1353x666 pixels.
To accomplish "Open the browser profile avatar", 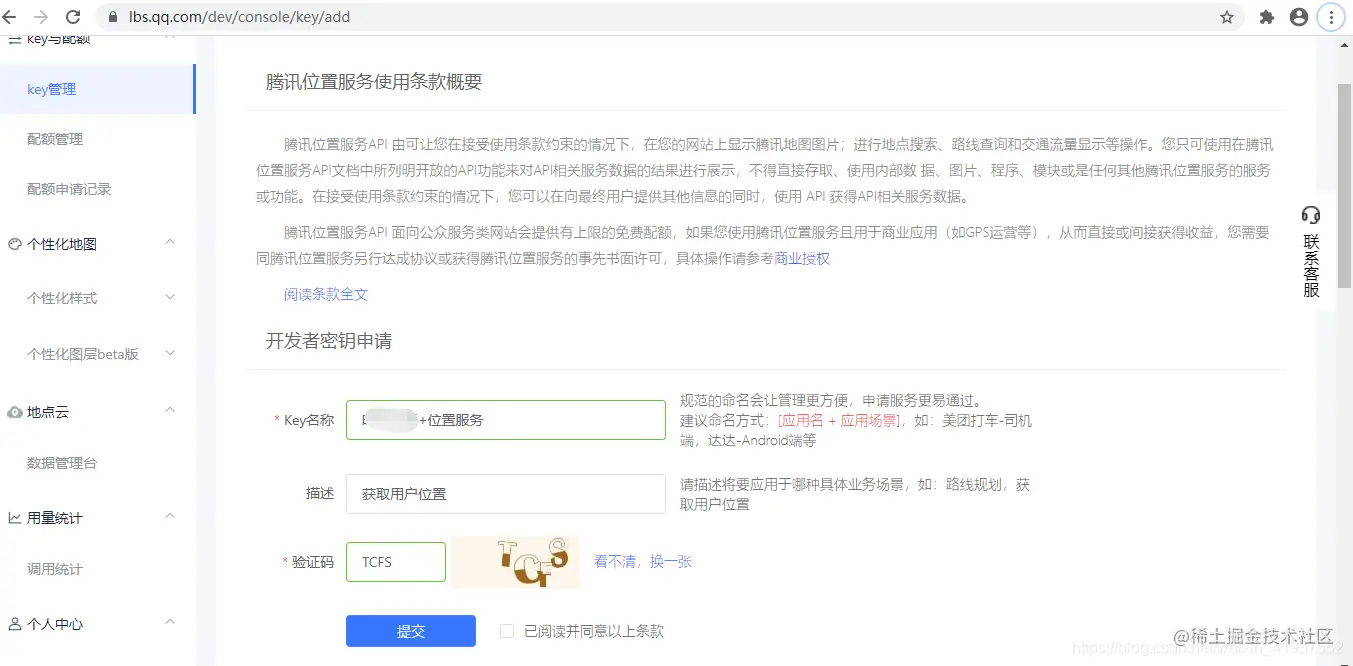I will pyautogui.click(x=1299, y=17).
